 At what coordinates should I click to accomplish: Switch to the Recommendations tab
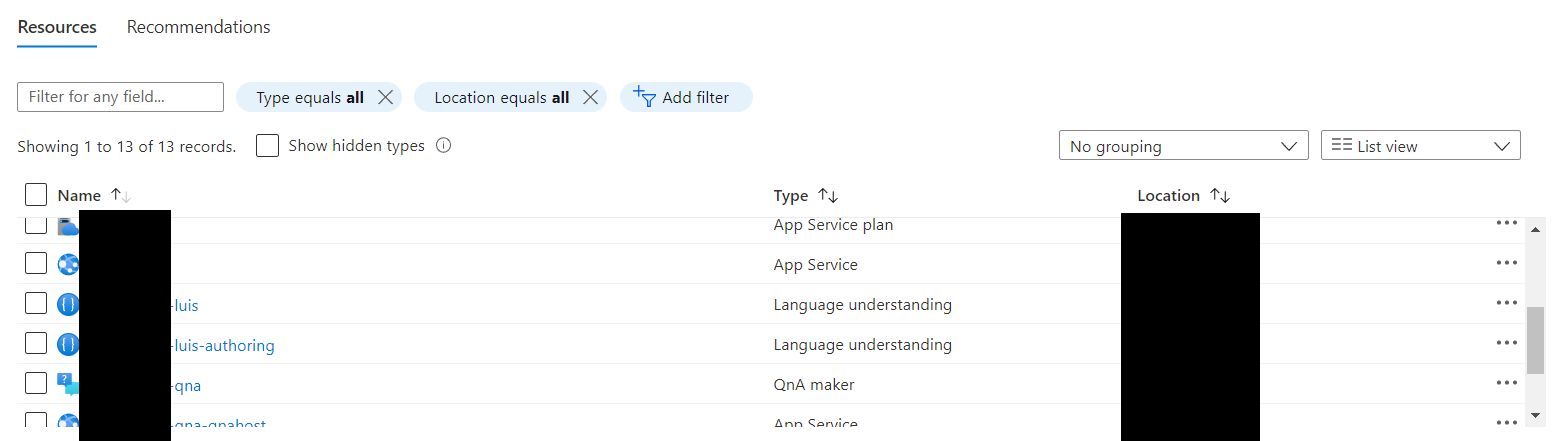coord(198,27)
